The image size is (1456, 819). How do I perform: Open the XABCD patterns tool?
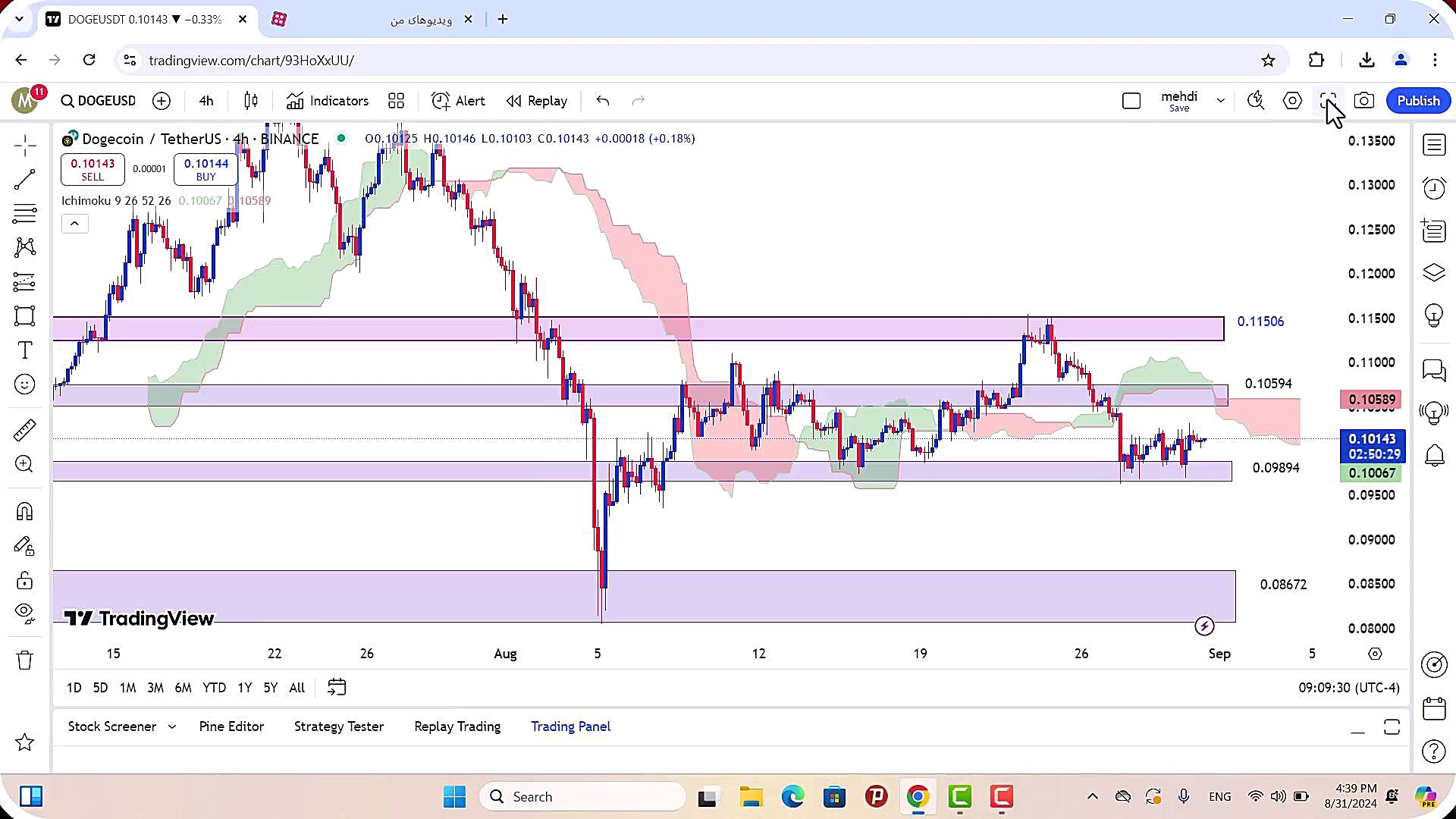pyautogui.click(x=24, y=247)
